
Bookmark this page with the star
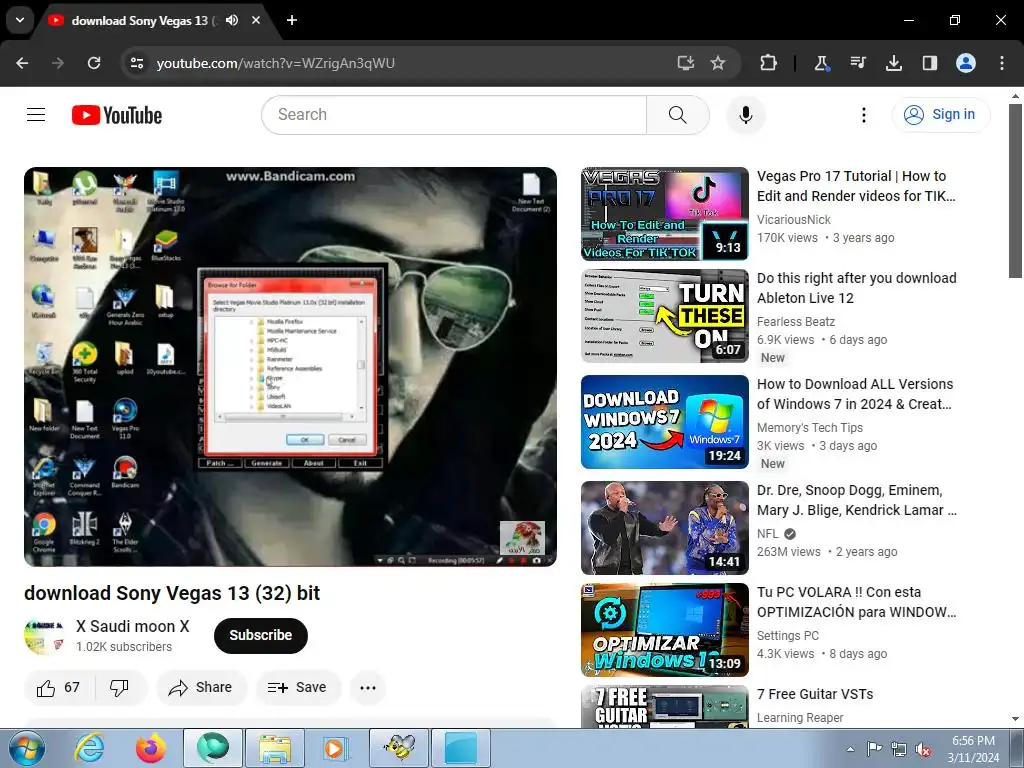(x=718, y=63)
